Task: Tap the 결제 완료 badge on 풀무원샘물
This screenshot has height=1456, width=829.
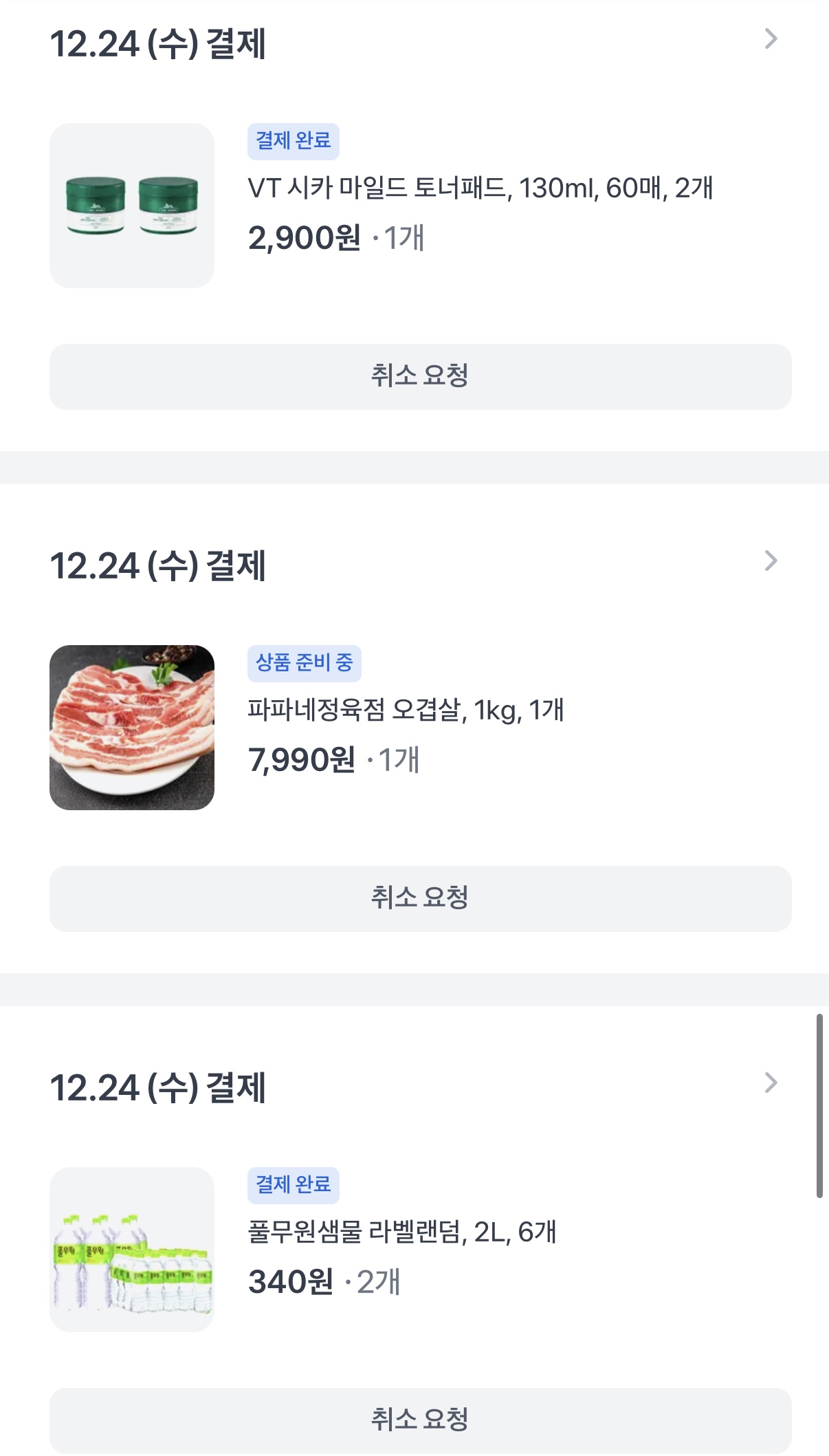Action: pos(294,1185)
